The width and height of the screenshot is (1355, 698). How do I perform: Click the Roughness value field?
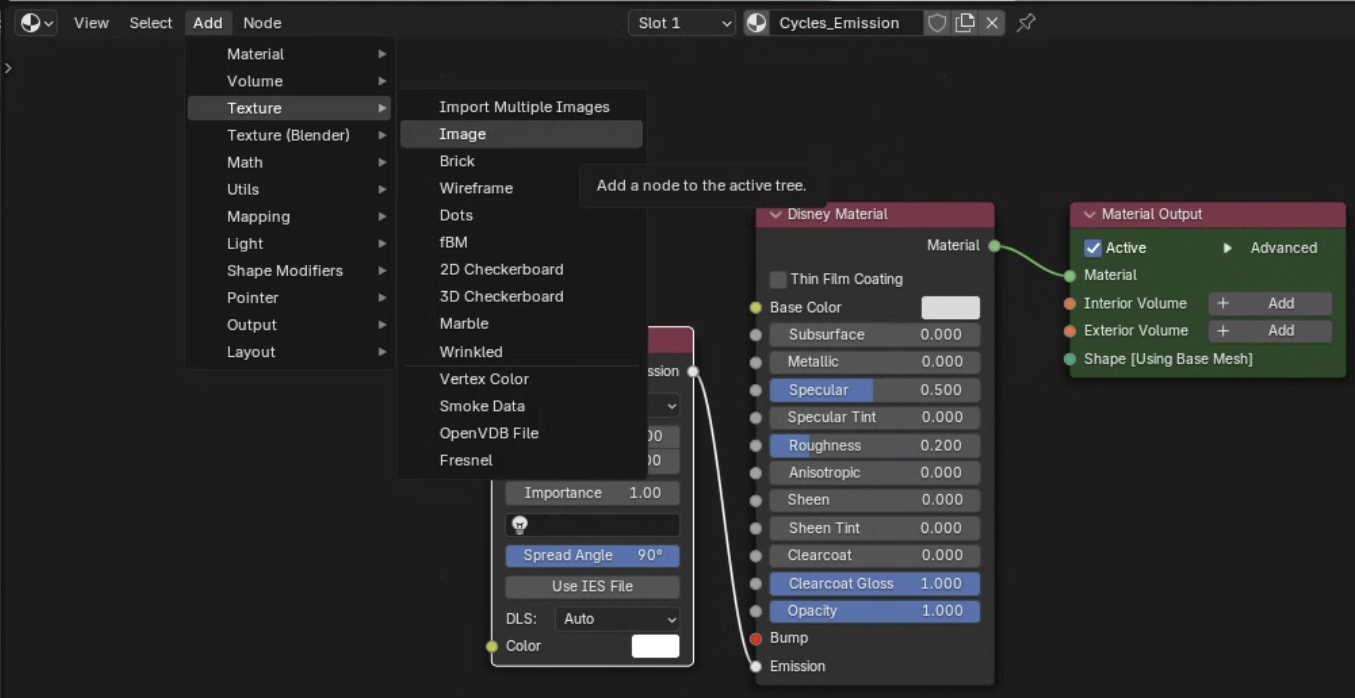874,446
